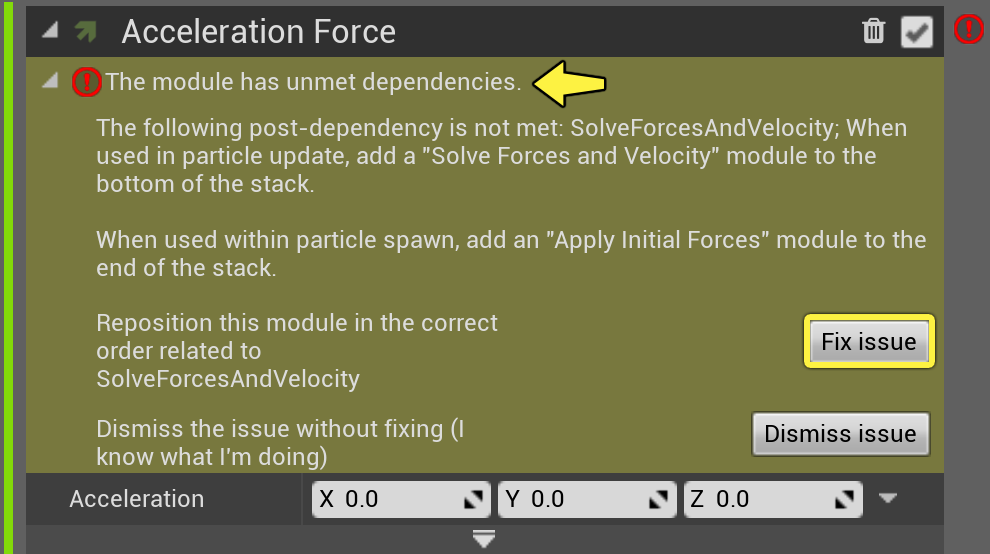Screen dimensions: 990x554
Task: Click the red error icon beside the module header
Action: [x=969, y=30]
